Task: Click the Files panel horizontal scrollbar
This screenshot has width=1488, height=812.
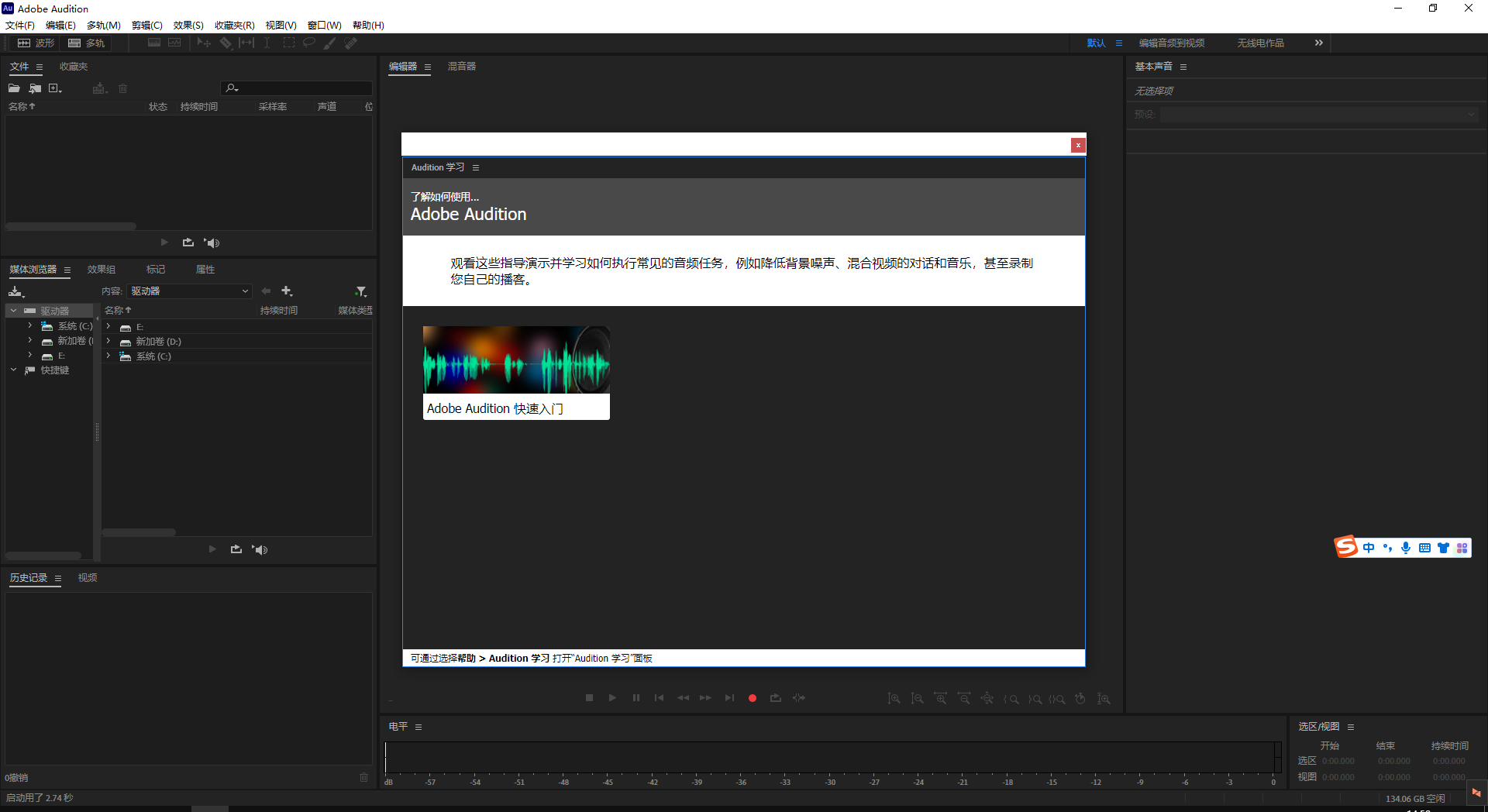Action: [71, 226]
